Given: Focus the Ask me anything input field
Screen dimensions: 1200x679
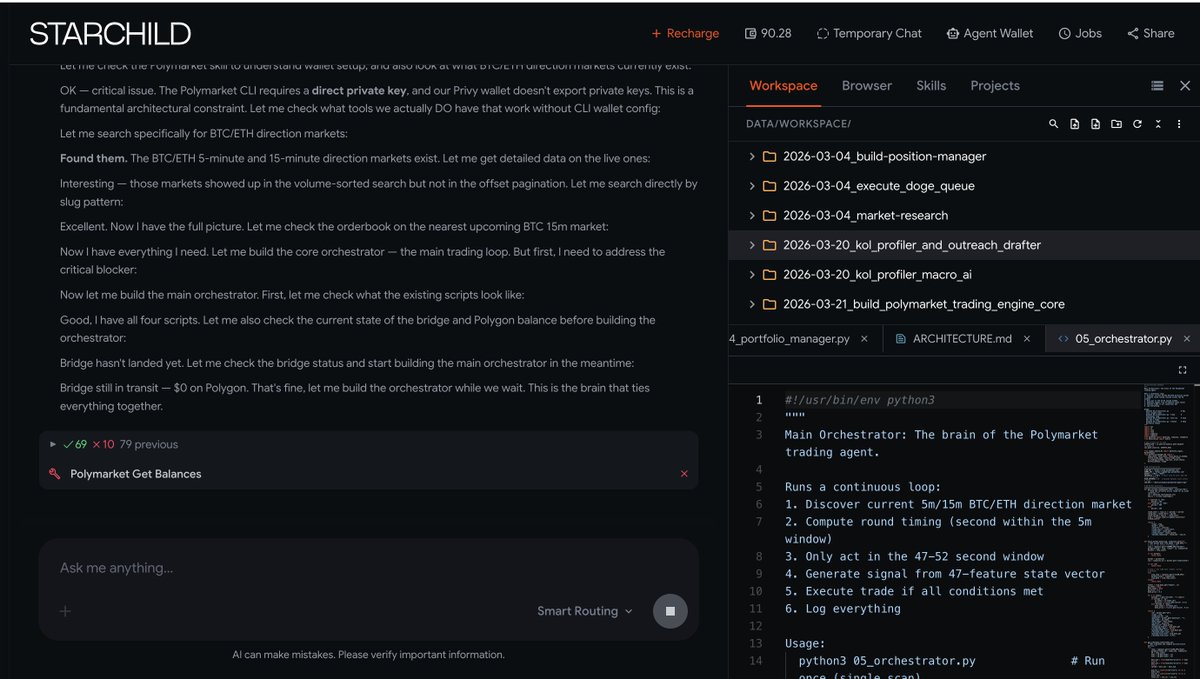Looking at the screenshot, I should tap(368, 568).
